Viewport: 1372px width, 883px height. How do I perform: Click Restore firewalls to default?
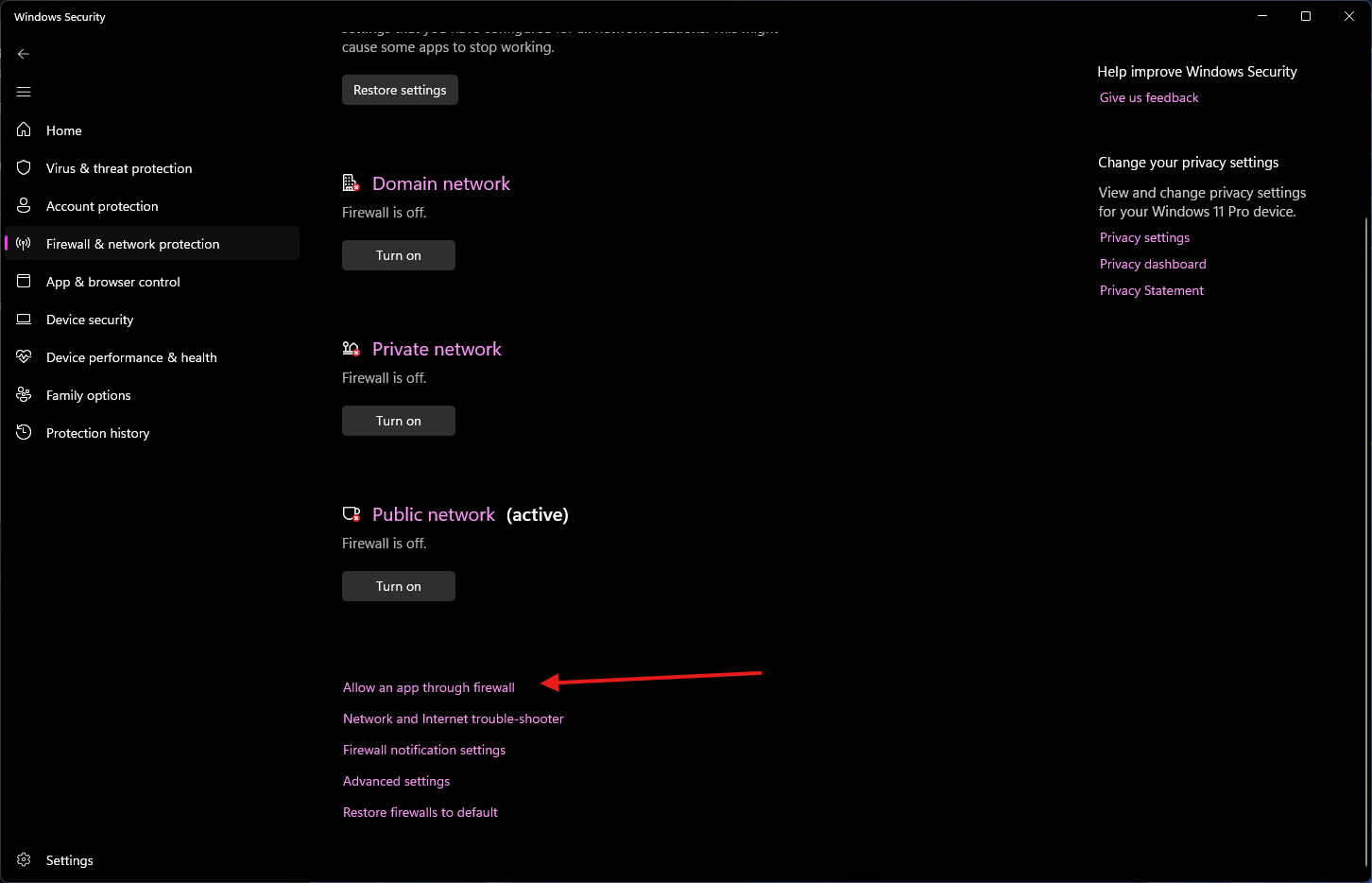[x=420, y=812]
